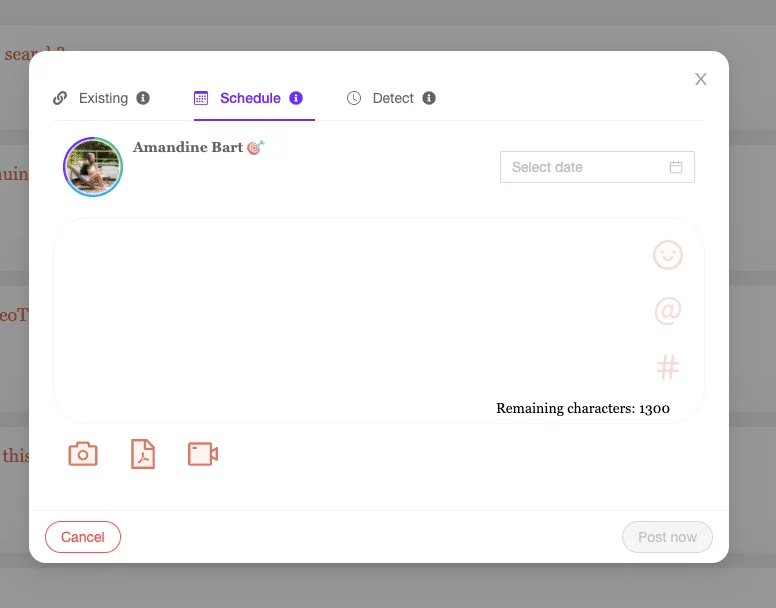Insert a mention with @ icon
This screenshot has height=608, width=776.
pyautogui.click(x=668, y=311)
